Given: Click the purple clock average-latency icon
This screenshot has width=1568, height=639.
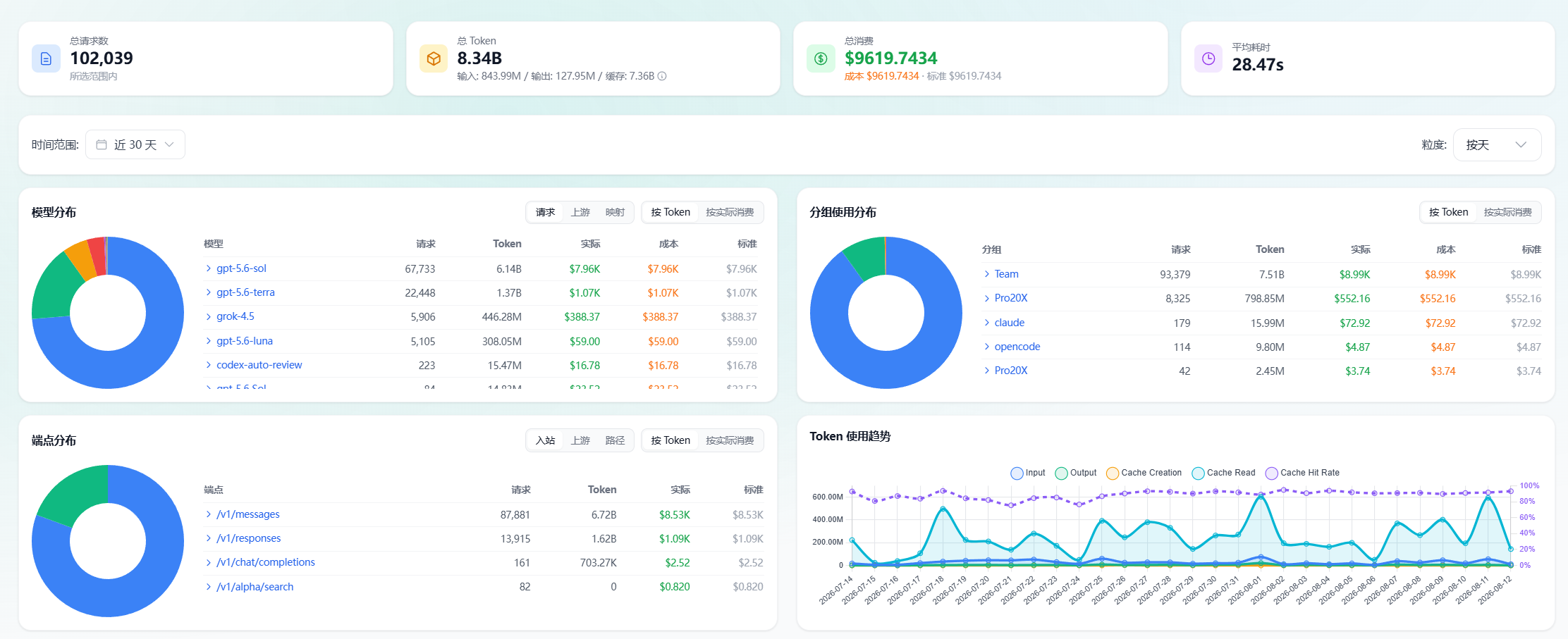Looking at the screenshot, I should [1208, 58].
